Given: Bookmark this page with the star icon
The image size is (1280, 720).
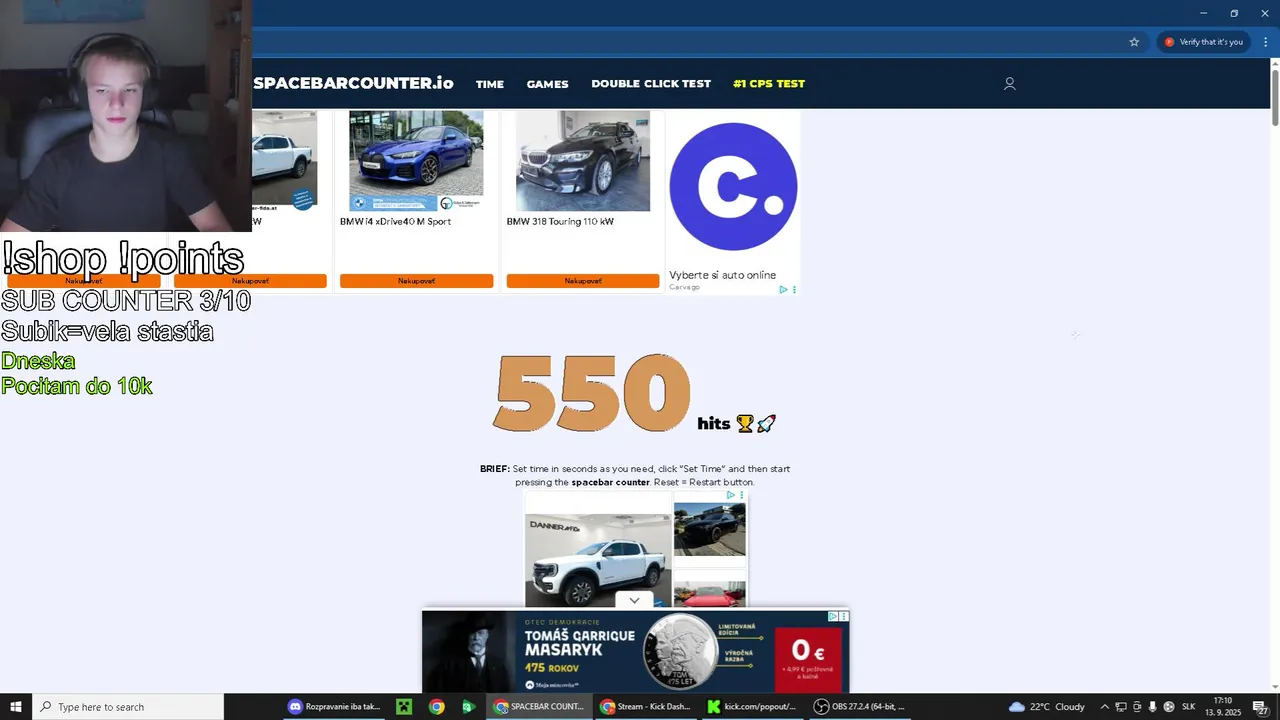Looking at the screenshot, I should tap(1134, 42).
